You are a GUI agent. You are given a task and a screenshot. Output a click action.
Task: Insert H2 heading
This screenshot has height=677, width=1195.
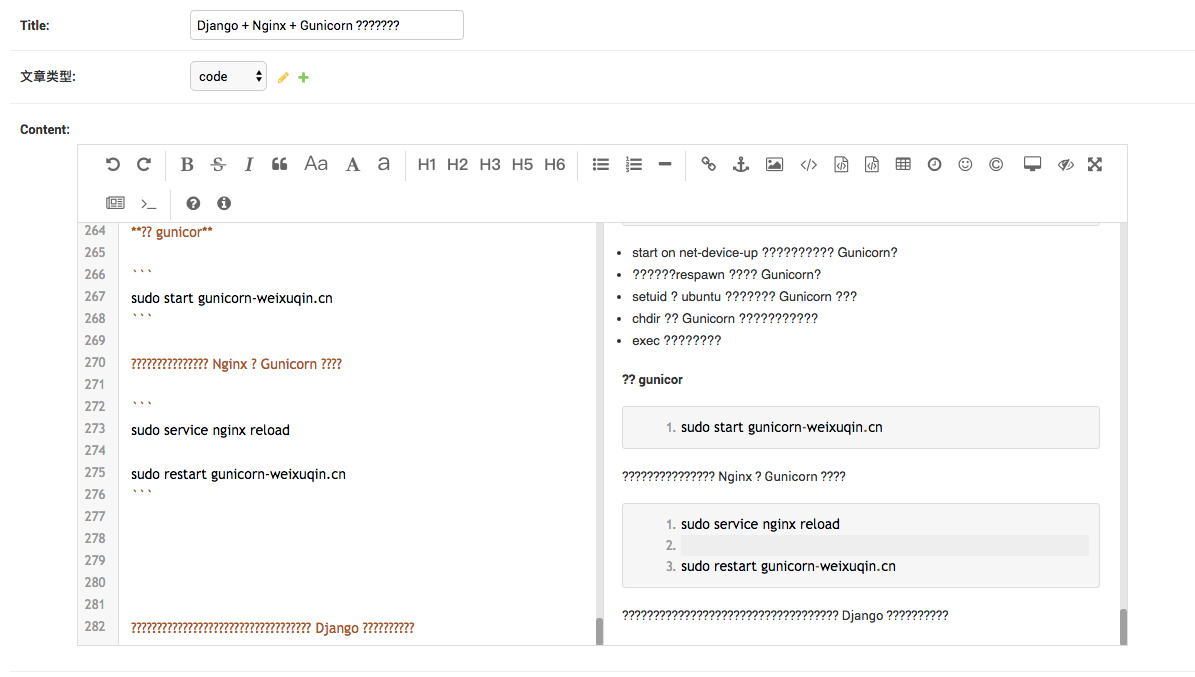point(457,165)
